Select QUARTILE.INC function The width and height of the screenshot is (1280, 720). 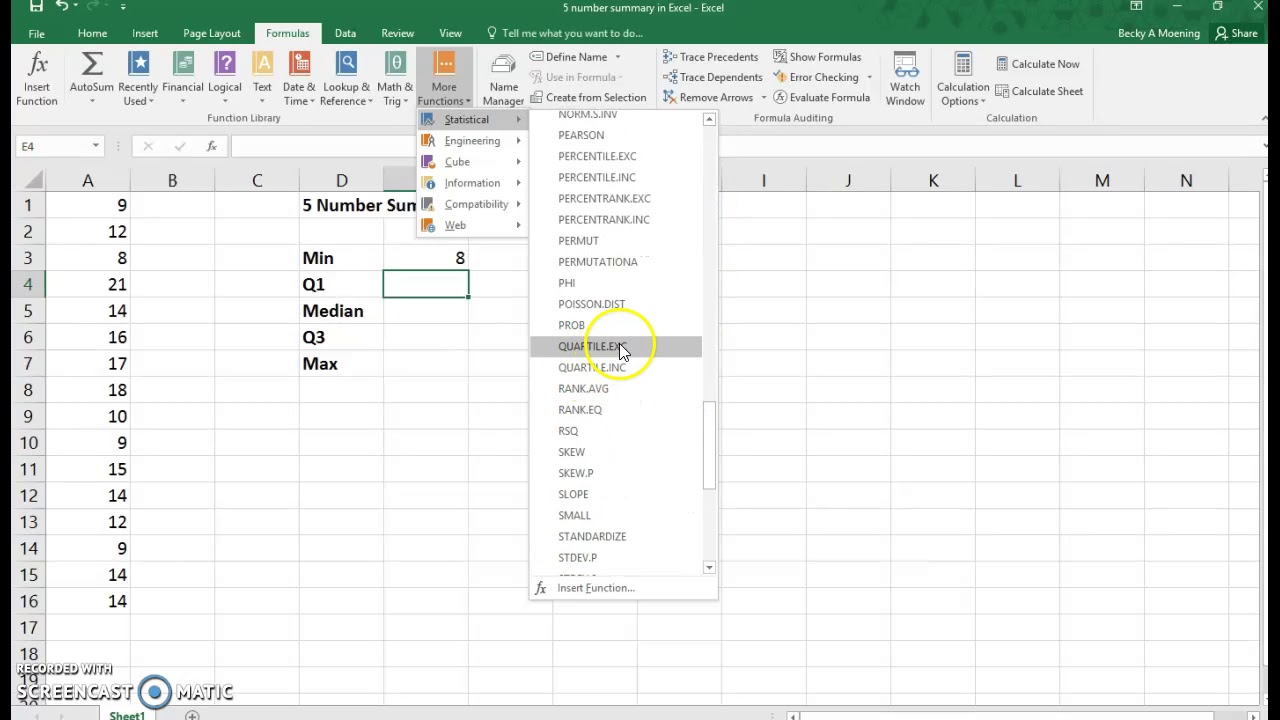click(x=615, y=367)
